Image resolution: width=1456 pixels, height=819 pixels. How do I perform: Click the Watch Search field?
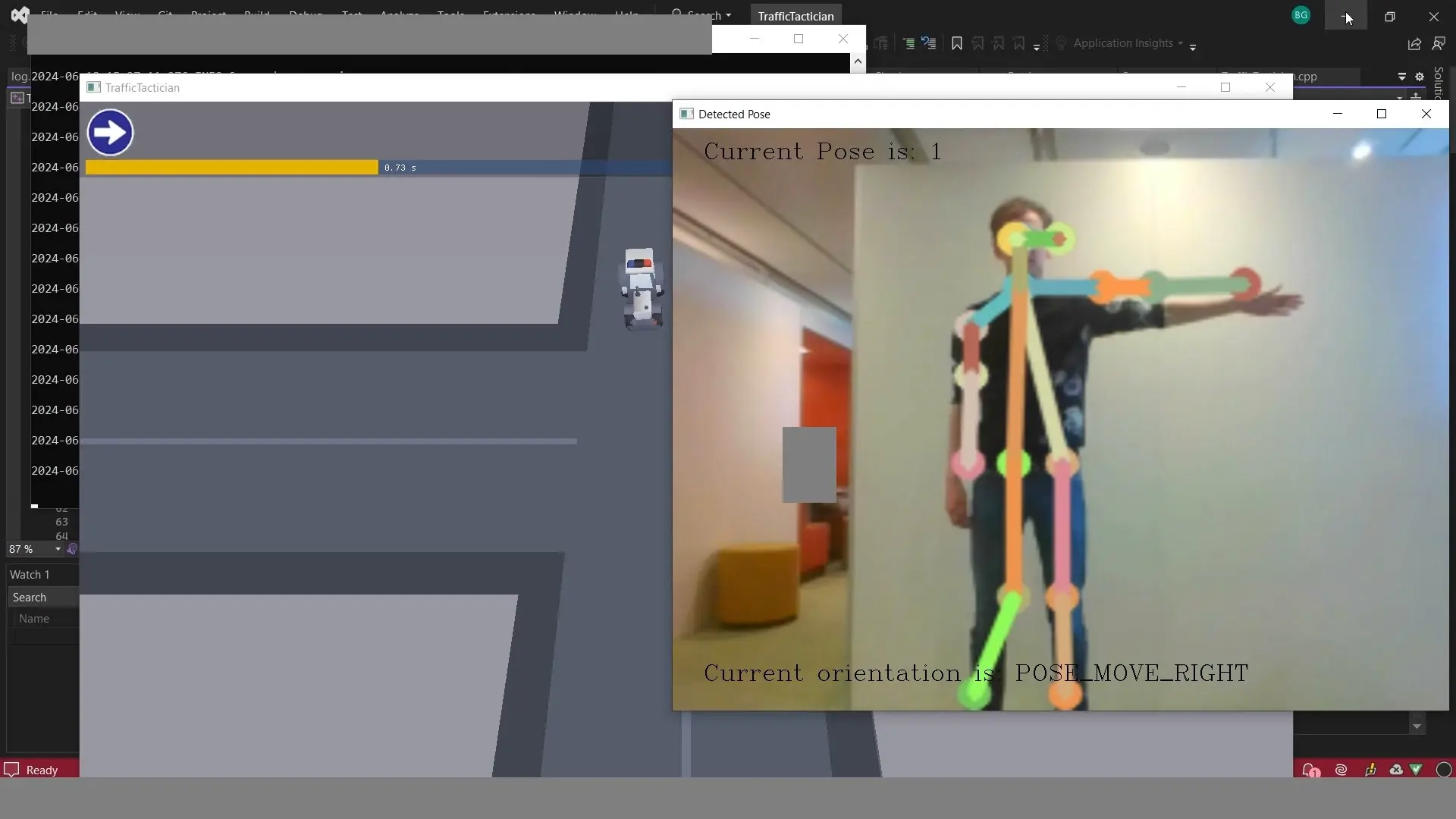43,598
